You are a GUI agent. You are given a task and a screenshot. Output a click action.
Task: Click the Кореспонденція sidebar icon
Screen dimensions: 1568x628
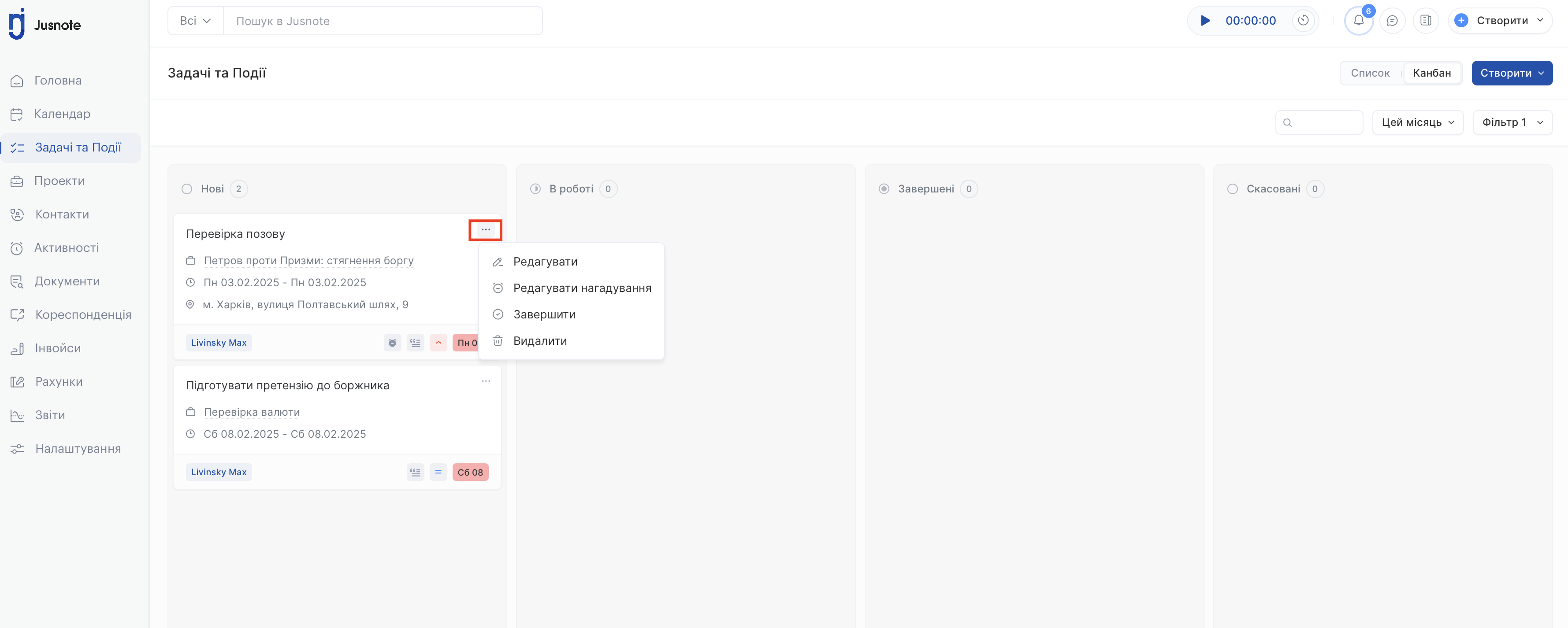pos(17,314)
